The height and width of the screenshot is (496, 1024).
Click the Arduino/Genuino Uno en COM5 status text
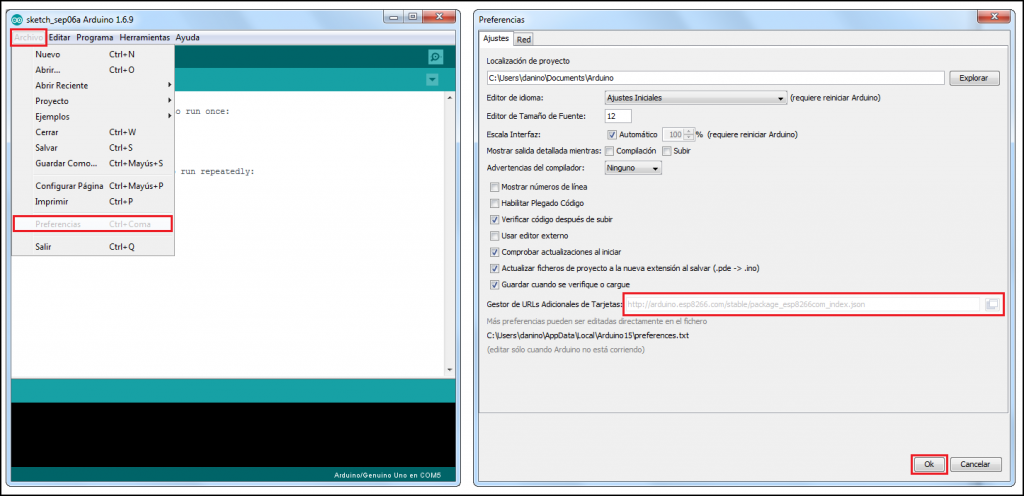(x=387, y=475)
